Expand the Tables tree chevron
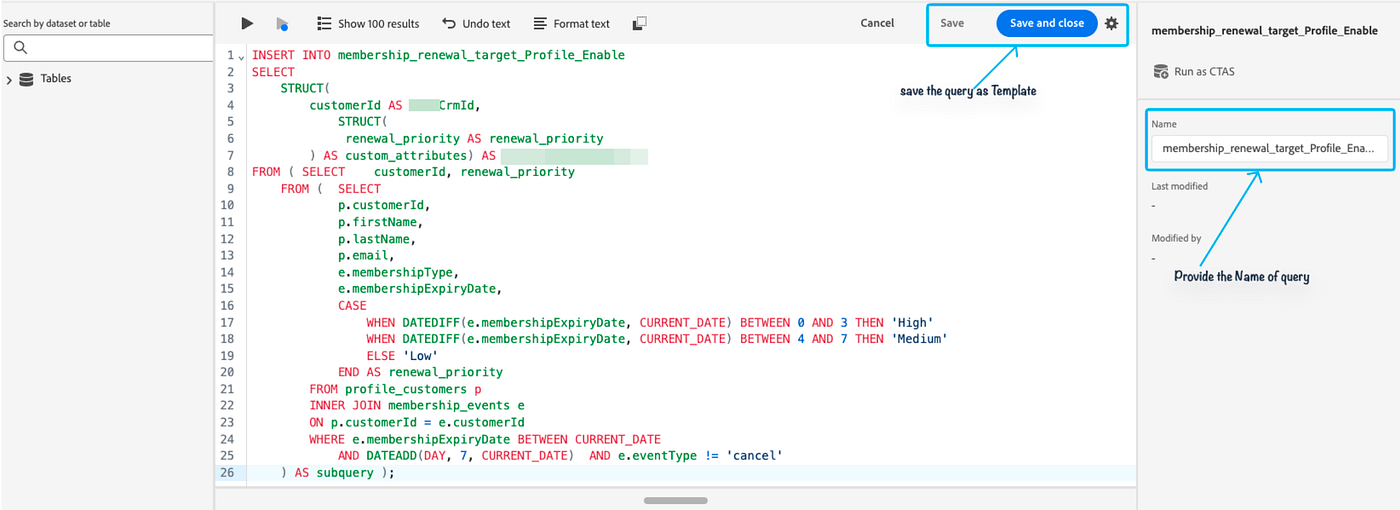 pyautogui.click(x=9, y=79)
